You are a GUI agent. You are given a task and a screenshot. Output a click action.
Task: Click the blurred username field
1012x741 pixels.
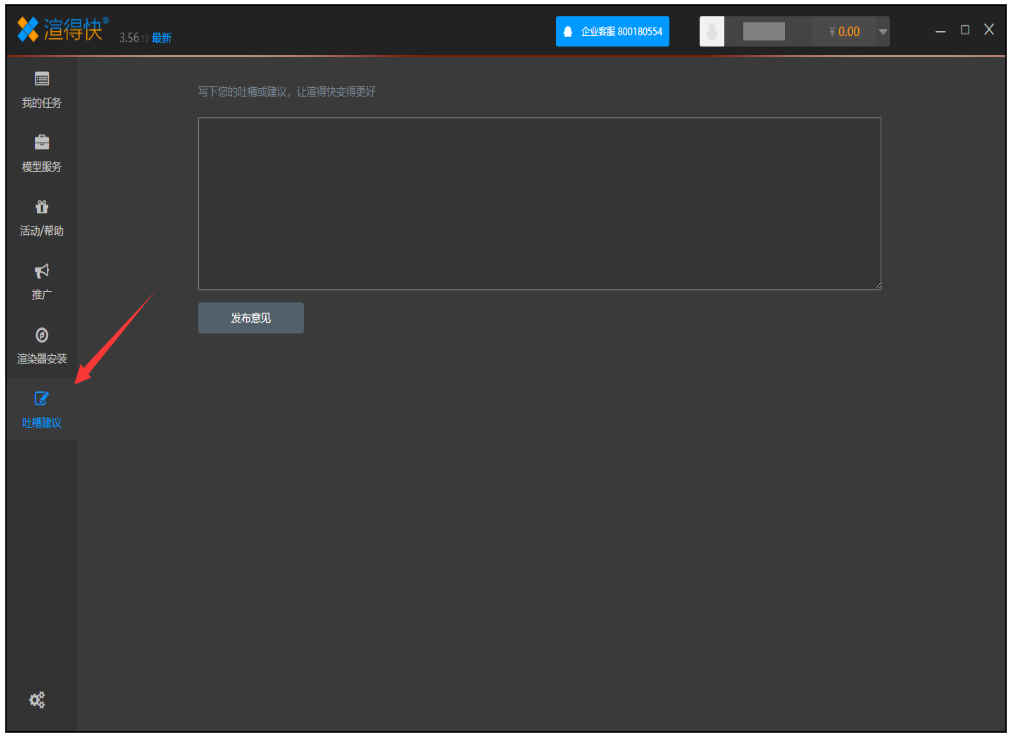pos(764,31)
